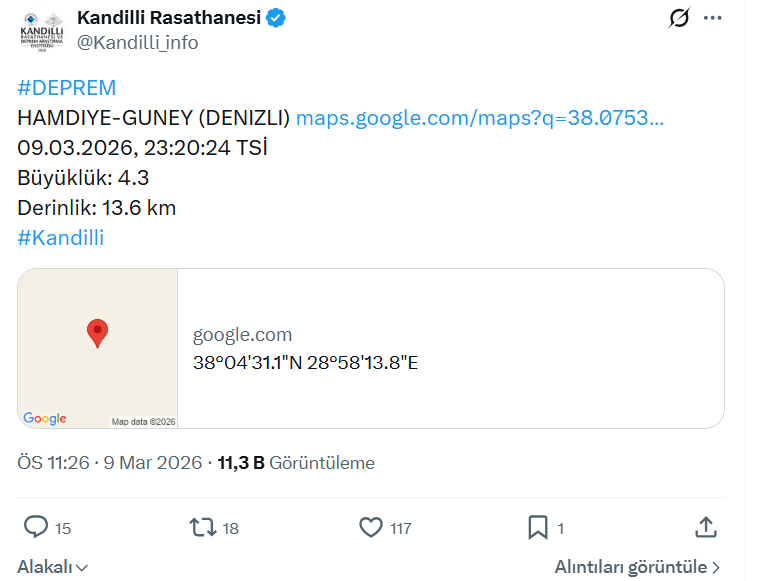Click the Kandilli Rasathanesi display name
Image resolution: width=777 pixels, height=581 pixels.
[169, 17]
